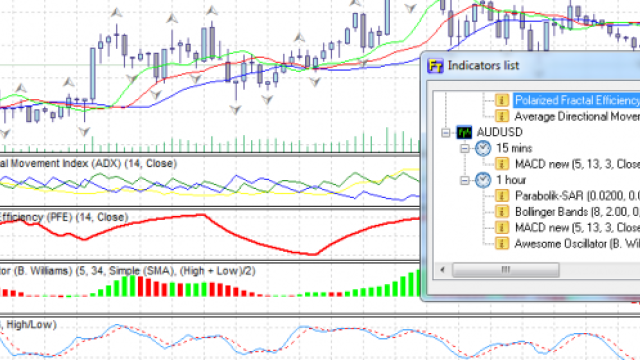Click the ADX (14, Close) panel label
This screenshot has width=640, height=360.
(88, 164)
